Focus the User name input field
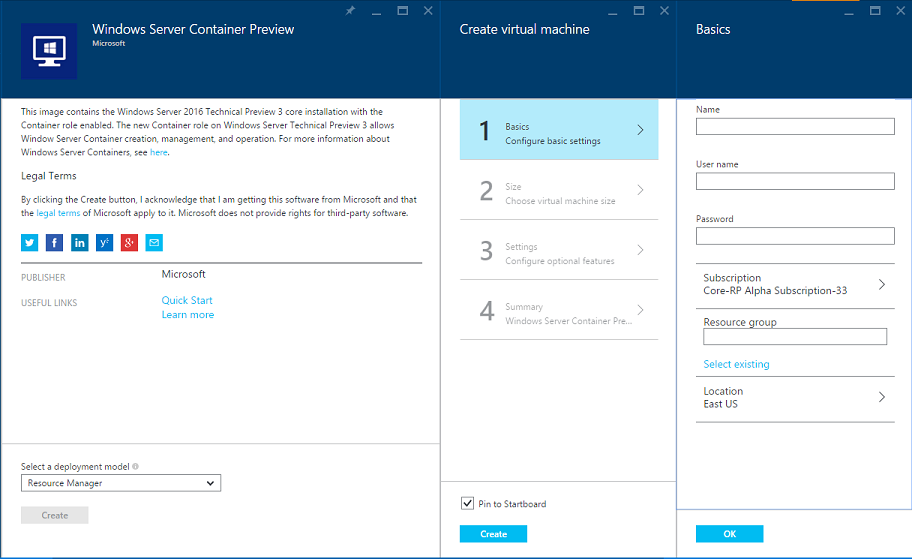Image resolution: width=912 pixels, height=559 pixels. coord(795,181)
